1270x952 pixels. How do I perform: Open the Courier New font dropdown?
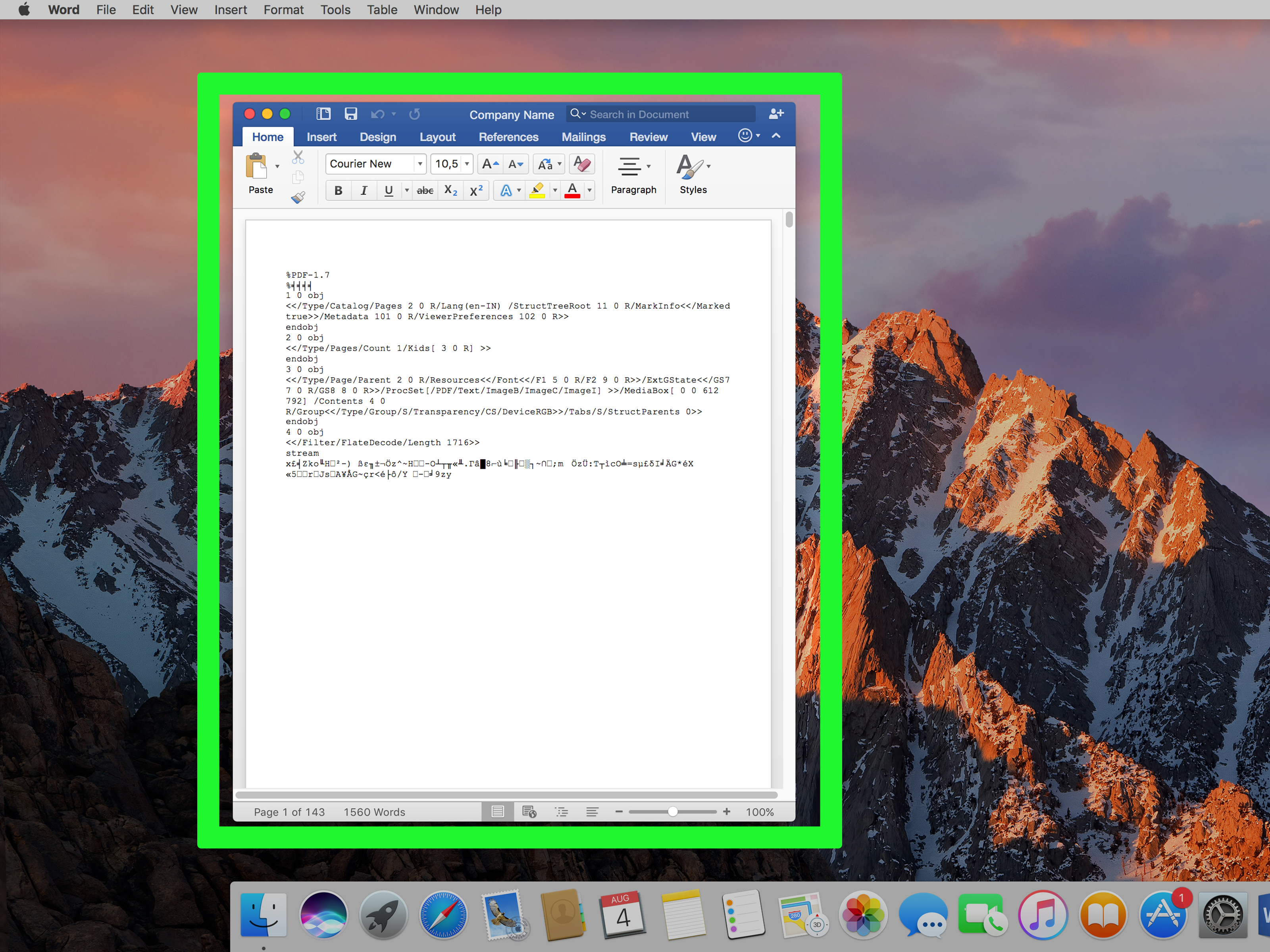point(420,164)
